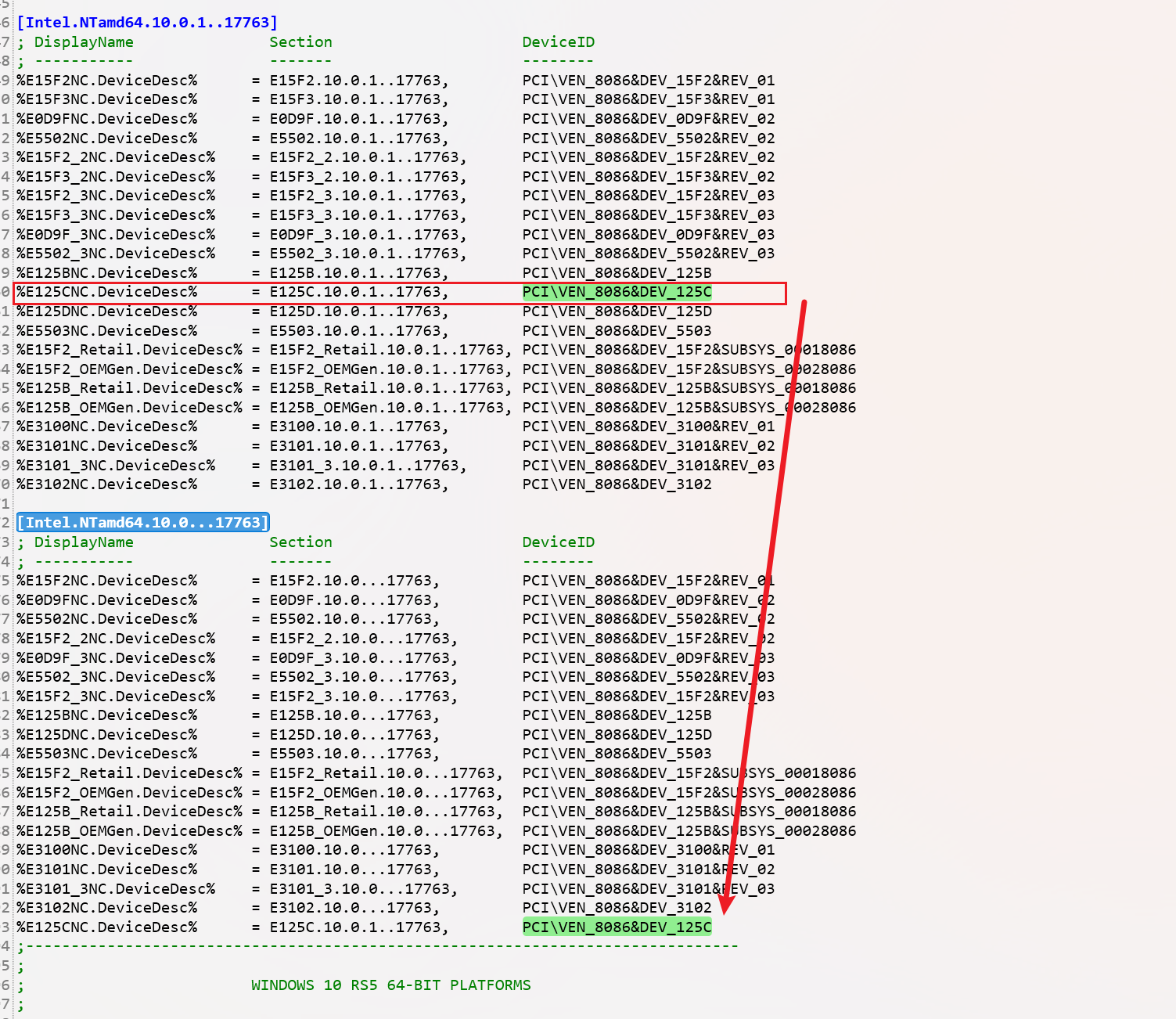Click E5503.10.0...17763, in second block
Screen dimensions: 1176x1019
pos(355,754)
